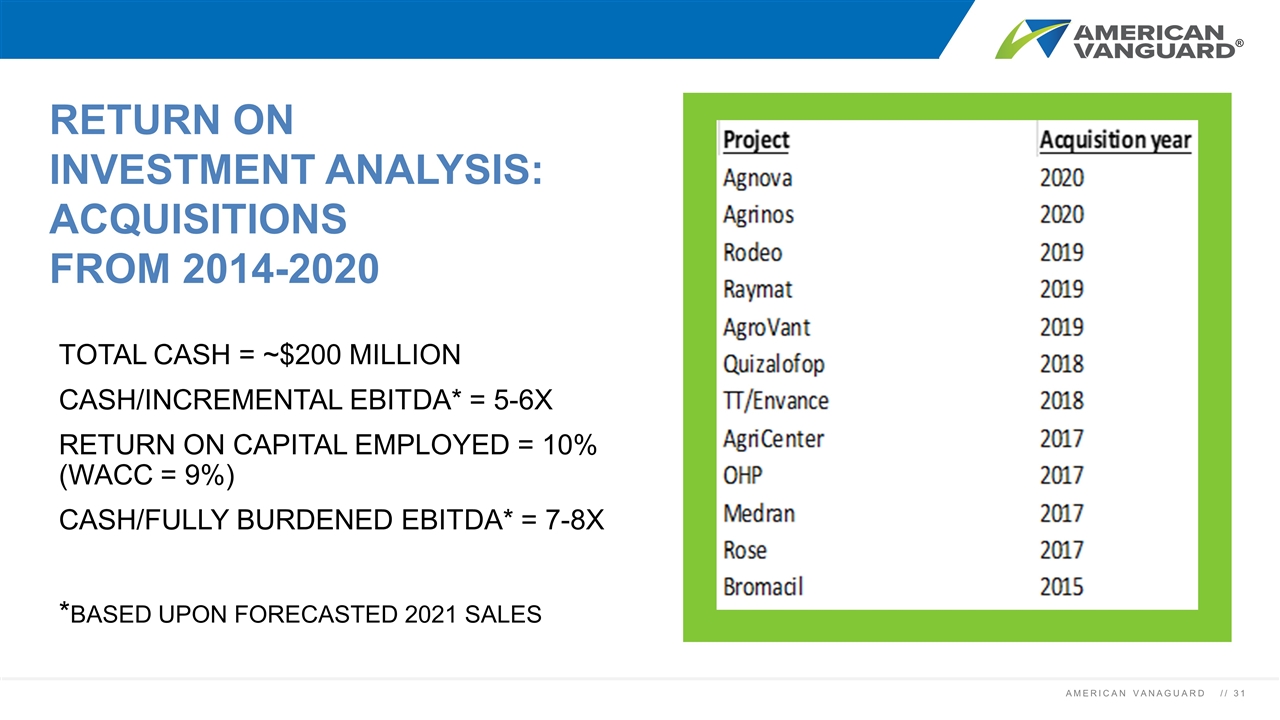Select the "OHP" project cell
Viewport: 1280px width, 720px height.
point(744,476)
